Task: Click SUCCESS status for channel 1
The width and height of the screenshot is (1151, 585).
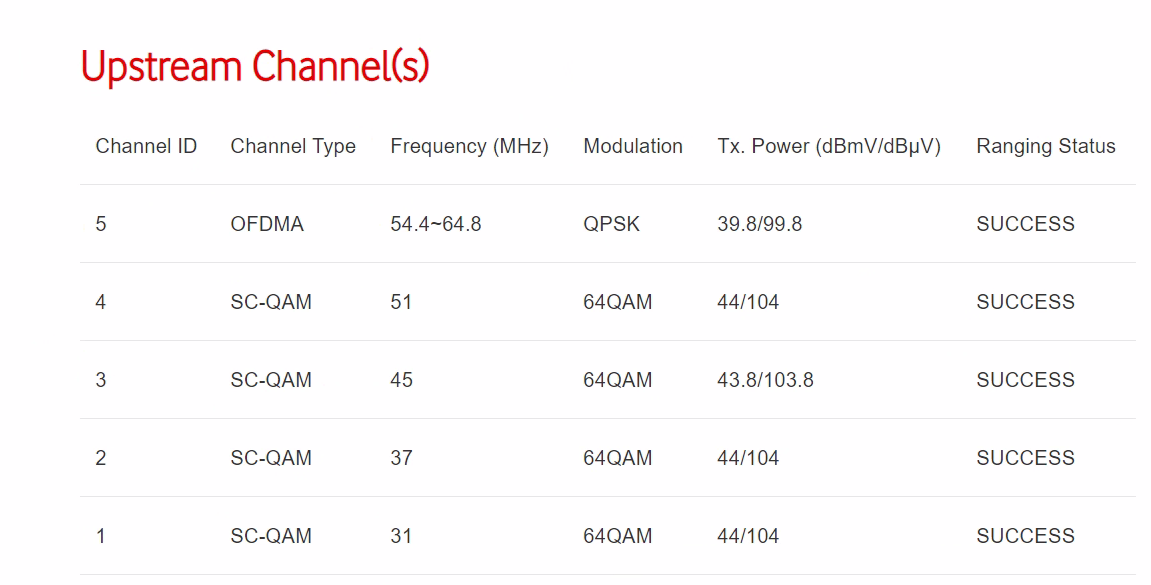Action: 1025,536
